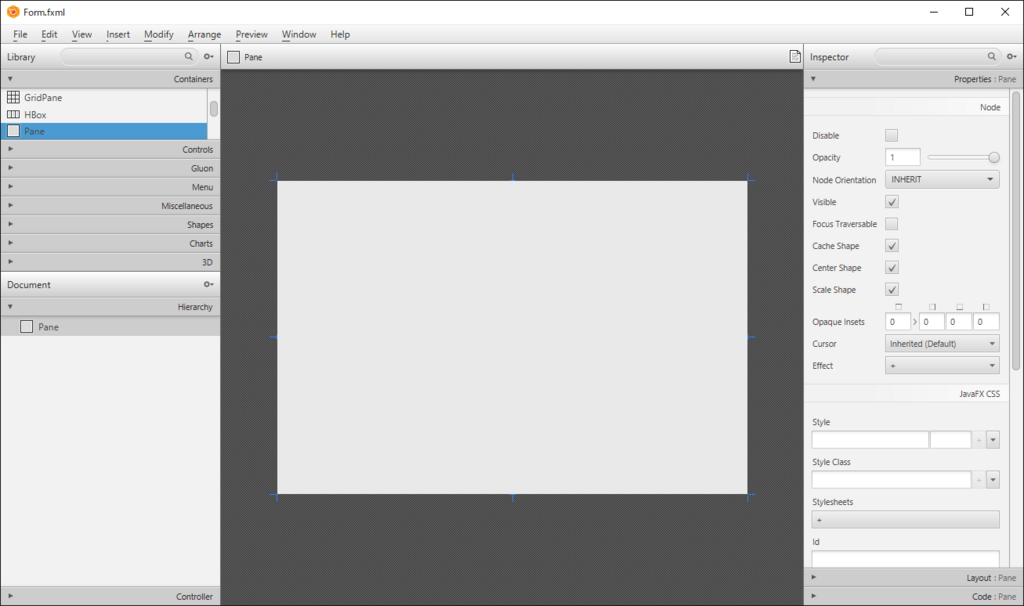Uncheck the Scale Shape checkbox

click(891, 289)
